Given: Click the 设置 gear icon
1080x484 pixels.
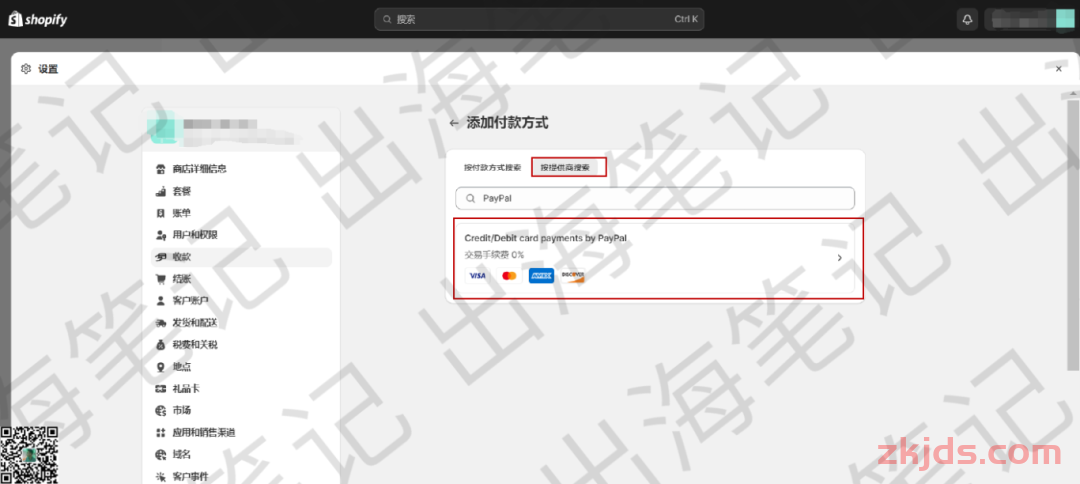Looking at the screenshot, I should coord(26,69).
